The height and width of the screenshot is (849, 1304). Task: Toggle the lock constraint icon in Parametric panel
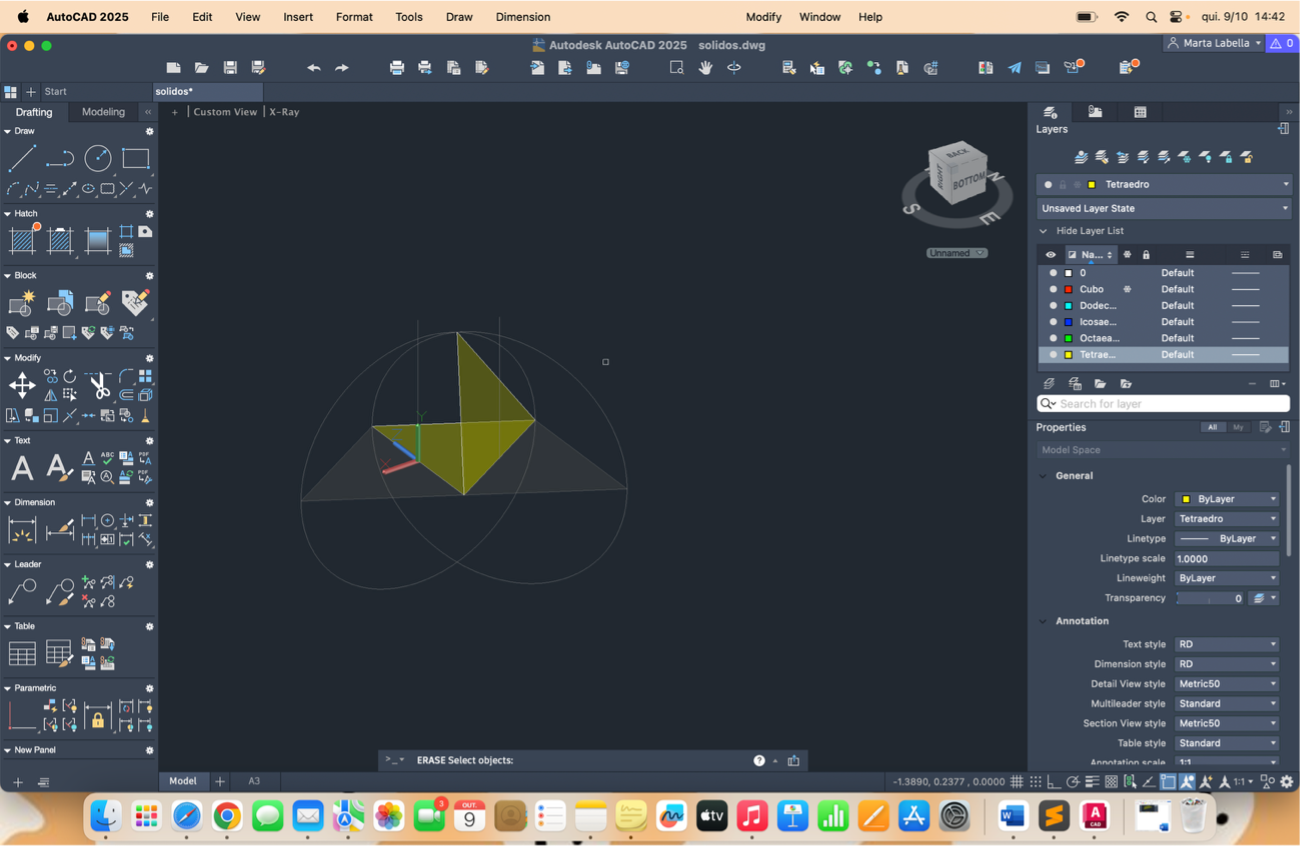98,715
